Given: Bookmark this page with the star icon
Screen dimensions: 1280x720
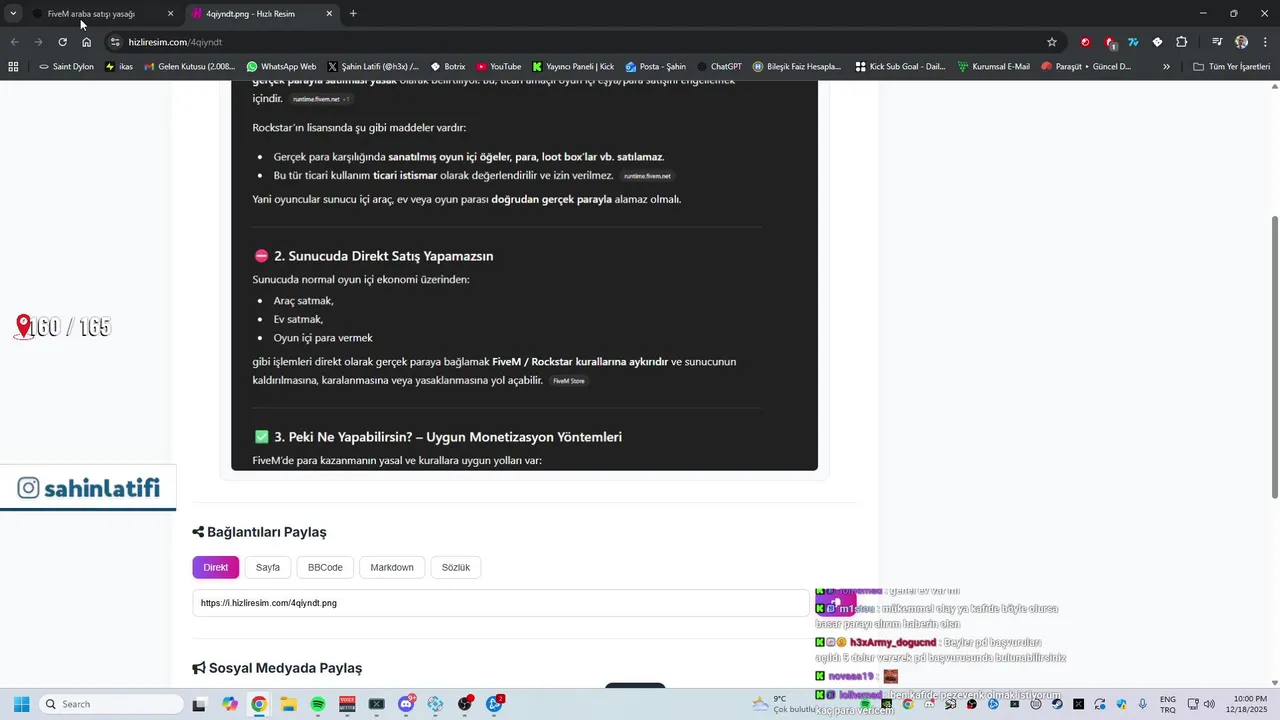Looking at the screenshot, I should 1052,42.
